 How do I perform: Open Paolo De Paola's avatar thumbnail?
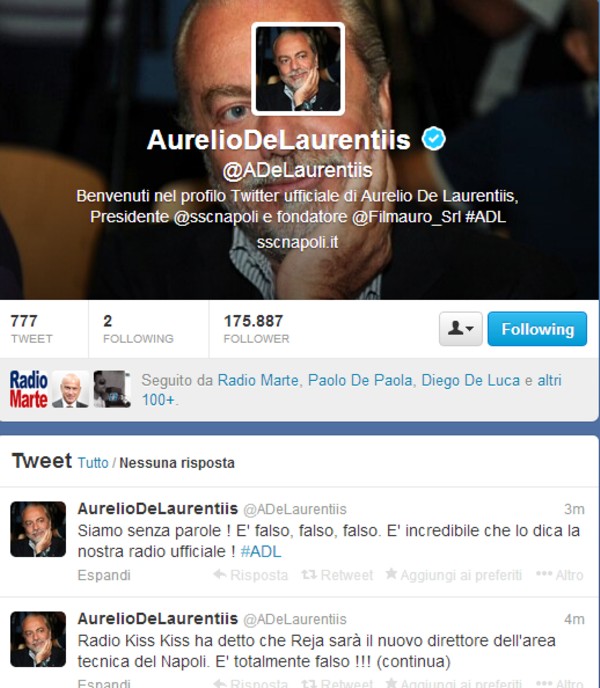70,389
